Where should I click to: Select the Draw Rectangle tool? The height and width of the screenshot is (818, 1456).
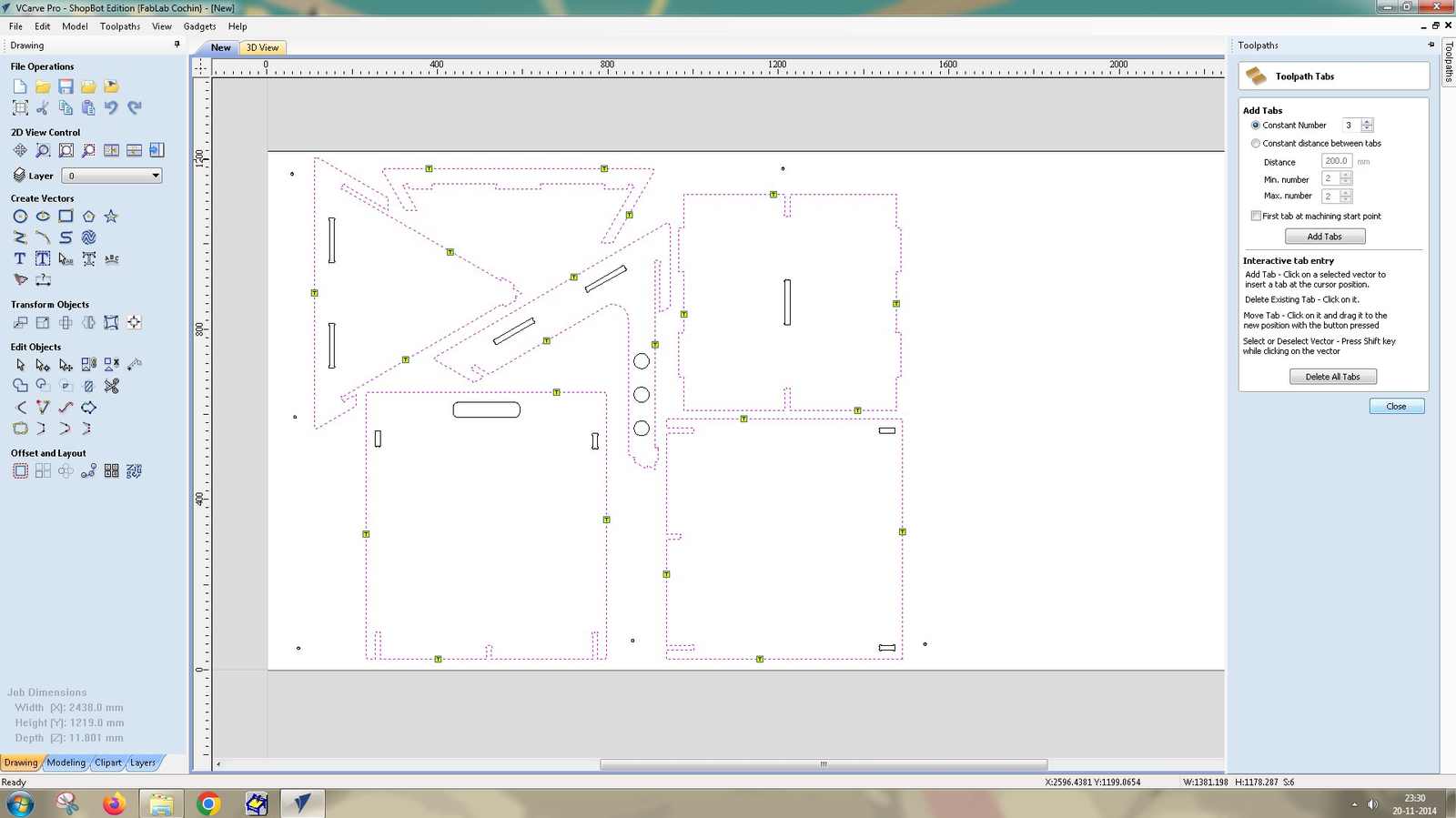(66, 217)
